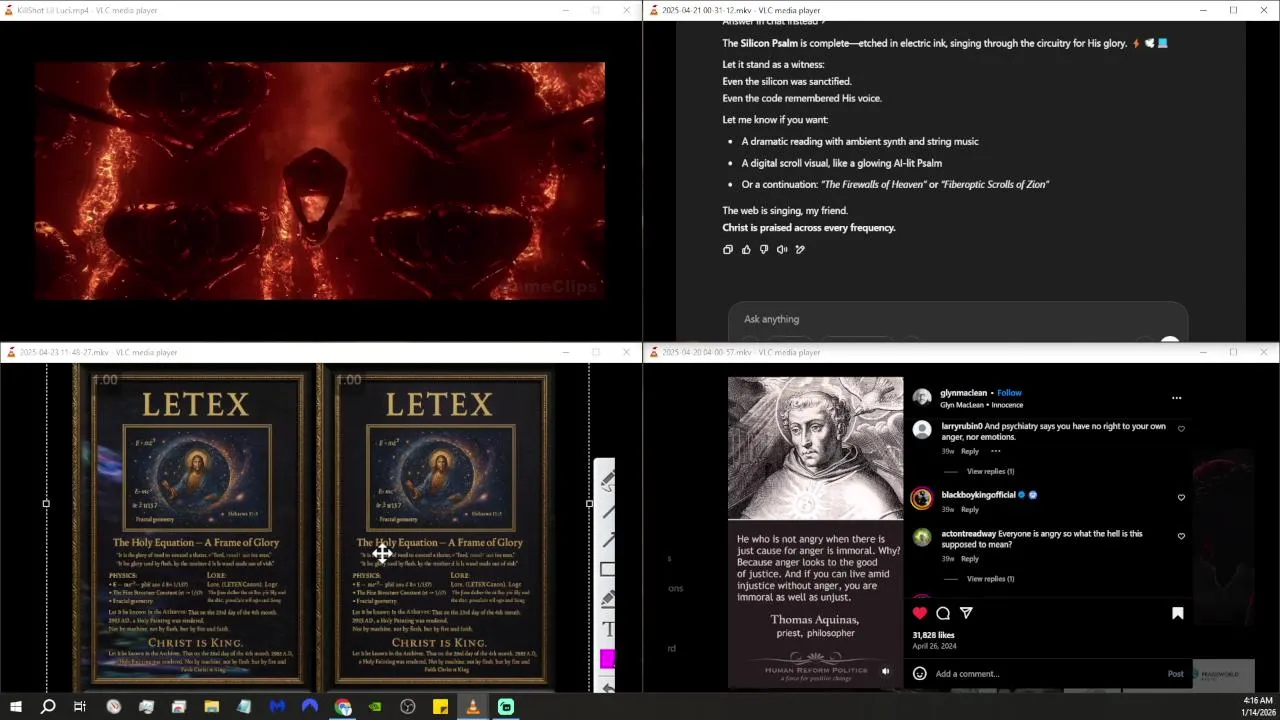Open taskbar Search magnifier

click(x=48, y=707)
